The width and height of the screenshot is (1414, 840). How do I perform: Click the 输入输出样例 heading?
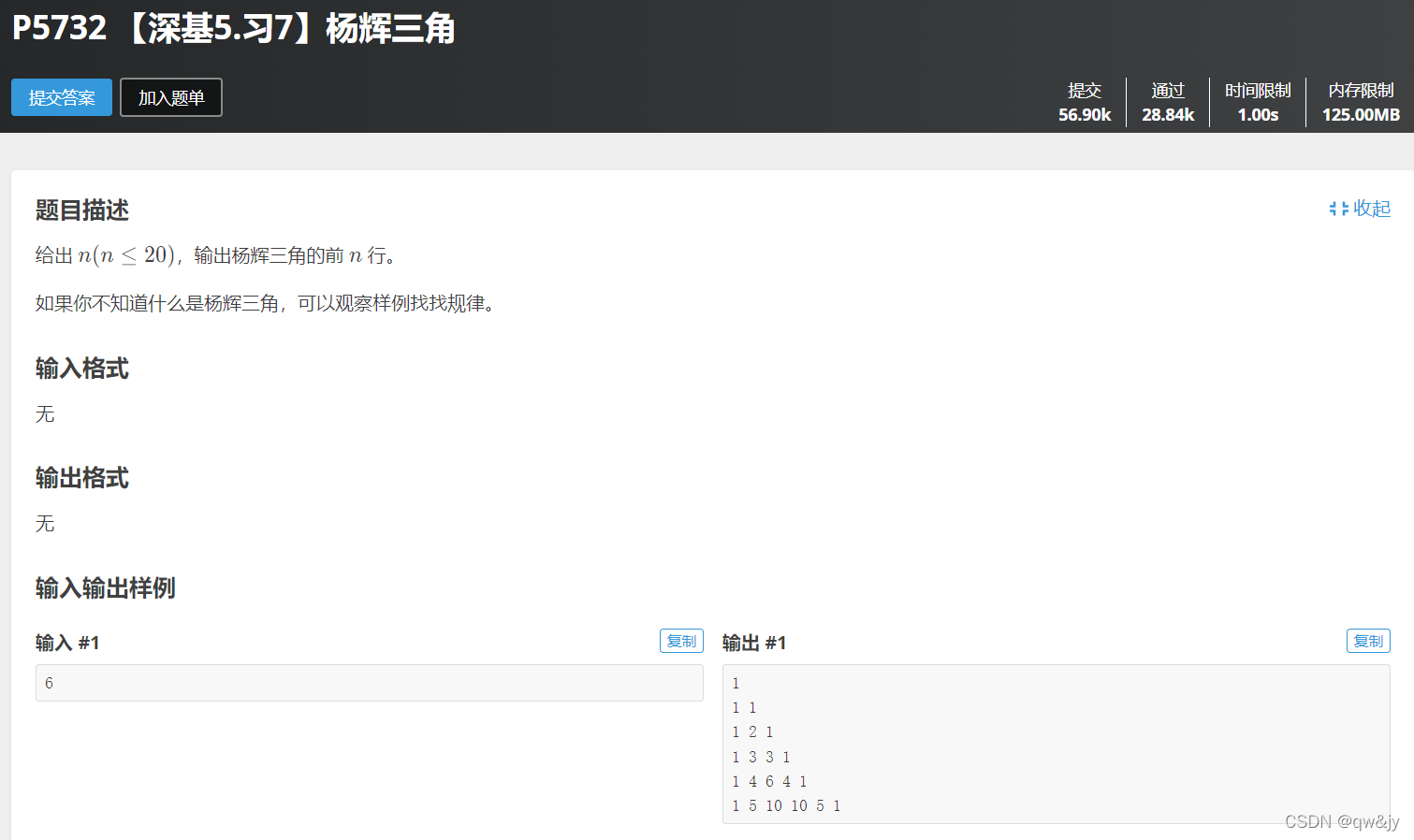coord(106,587)
